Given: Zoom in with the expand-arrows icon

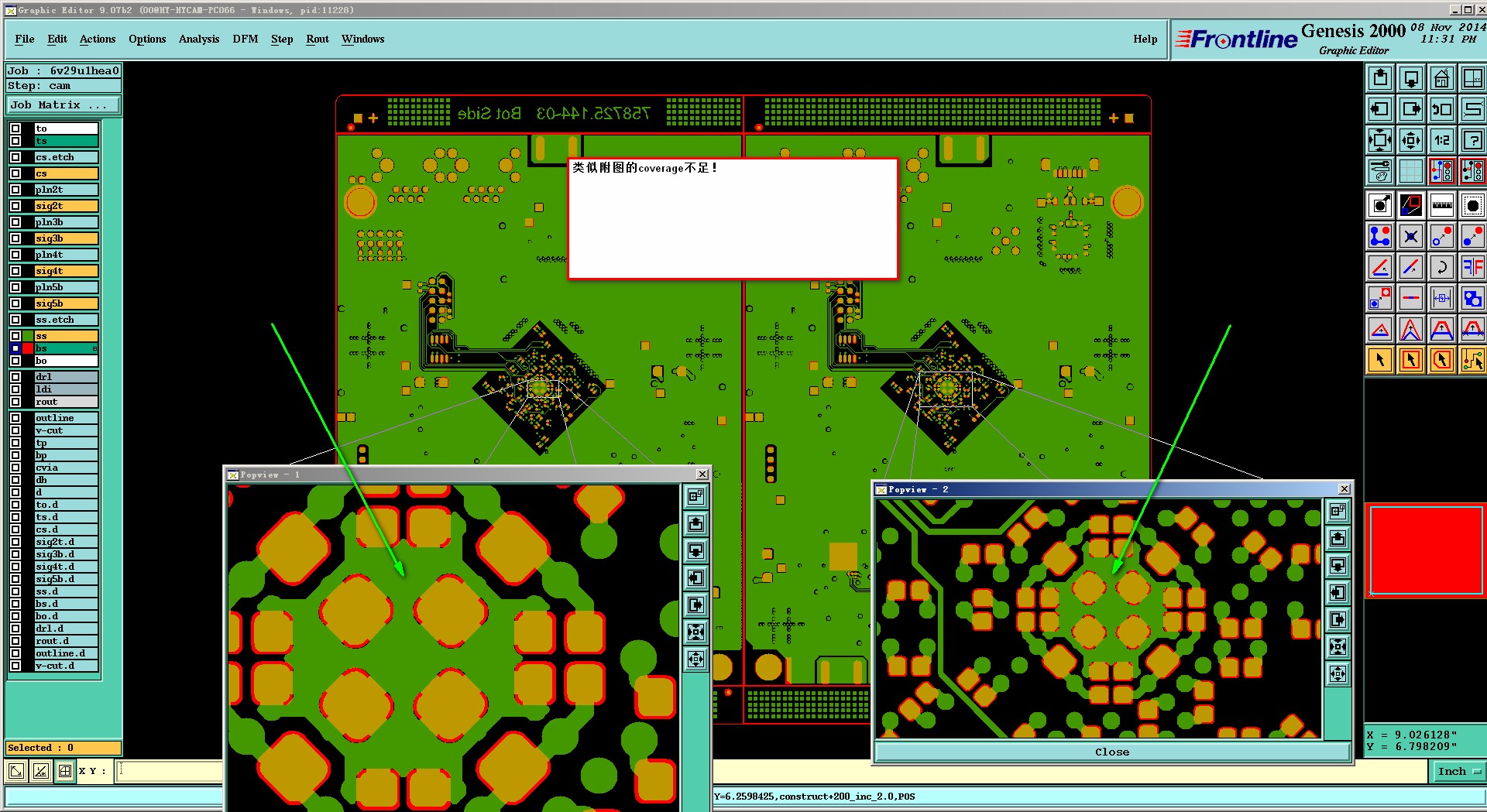Looking at the screenshot, I should tap(1380, 140).
